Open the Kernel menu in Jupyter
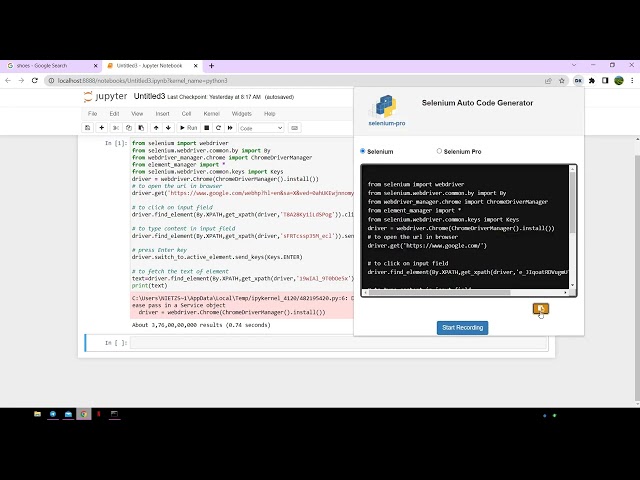Viewport: 640px width, 480px height. point(211,113)
